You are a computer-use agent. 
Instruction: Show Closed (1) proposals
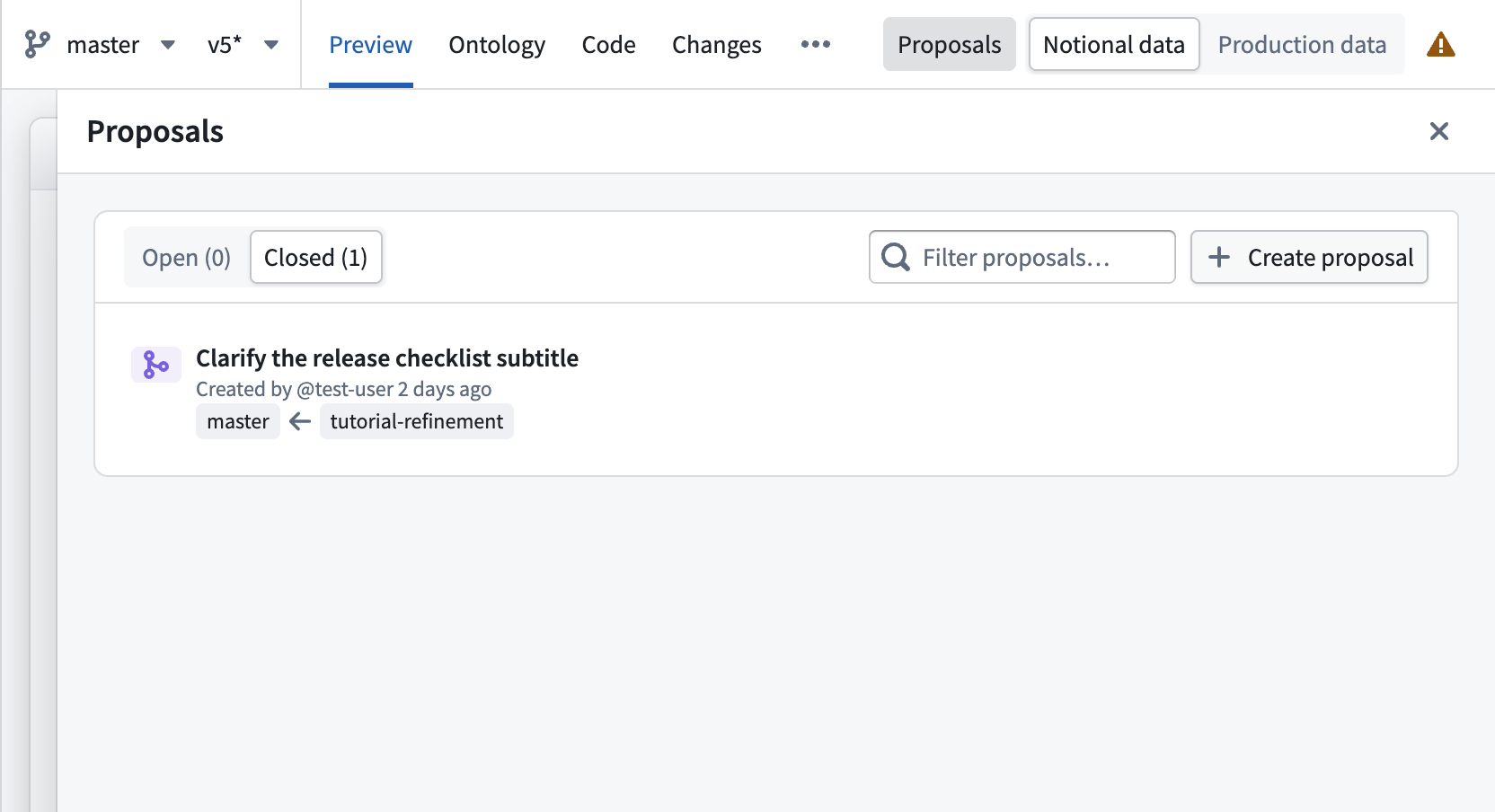tap(315, 258)
